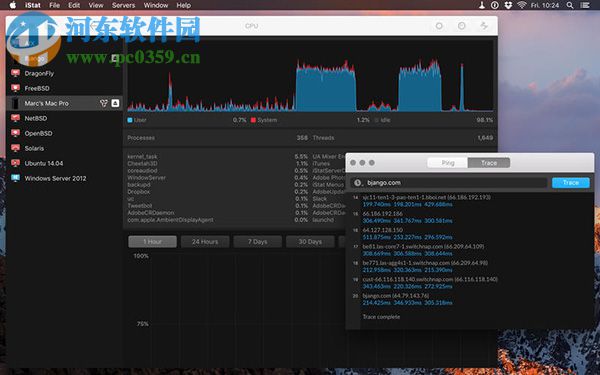The height and width of the screenshot is (375, 600).
Task: Click the Processes label
Action: [141, 138]
